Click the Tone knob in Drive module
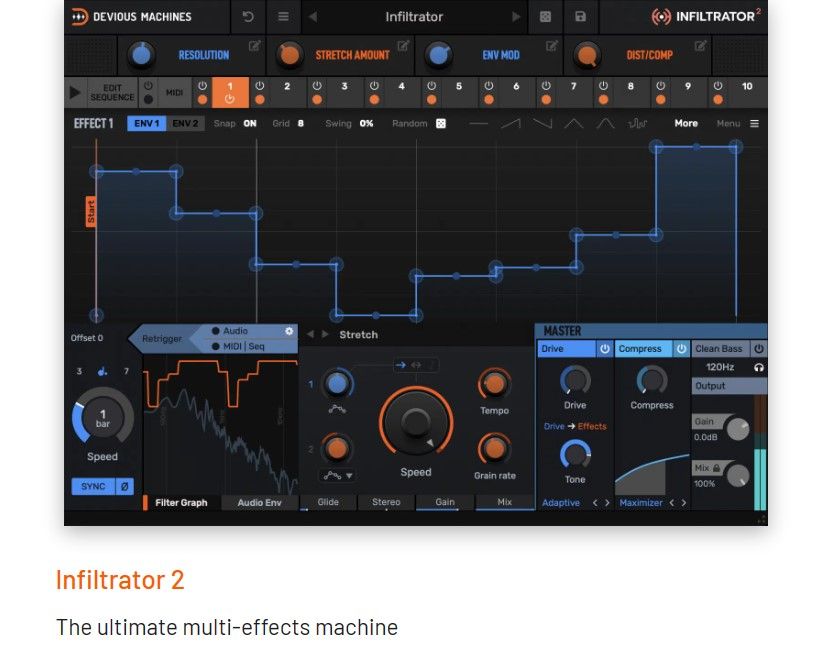 tap(575, 454)
